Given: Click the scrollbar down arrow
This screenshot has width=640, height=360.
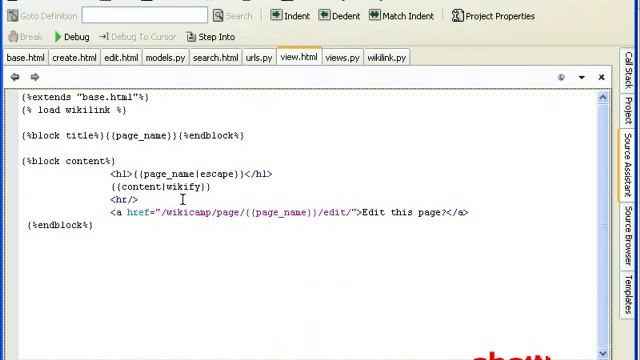Looking at the screenshot, I should coord(603,353).
